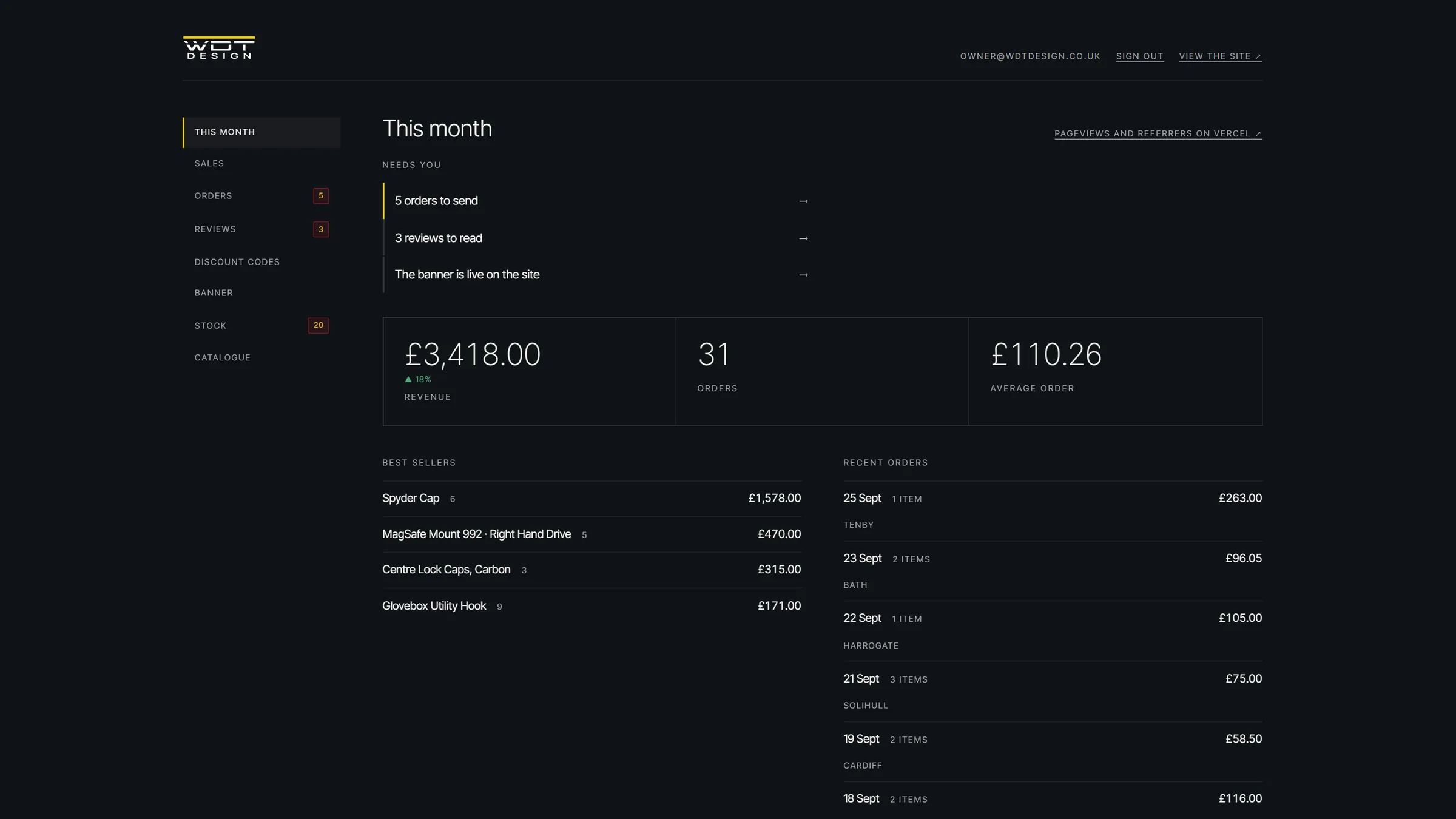Click the £1,578.00 Spyder Cap total
1456x819 pixels.
coord(775,499)
